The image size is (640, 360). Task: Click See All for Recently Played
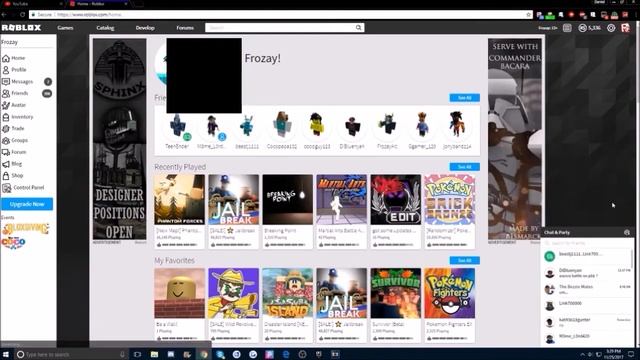(x=464, y=167)
